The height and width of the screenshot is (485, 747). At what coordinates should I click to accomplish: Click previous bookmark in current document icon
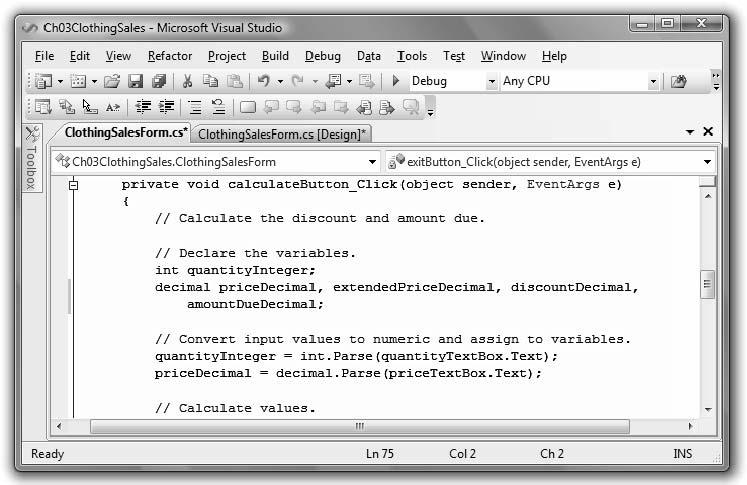[x=364, y=107]
